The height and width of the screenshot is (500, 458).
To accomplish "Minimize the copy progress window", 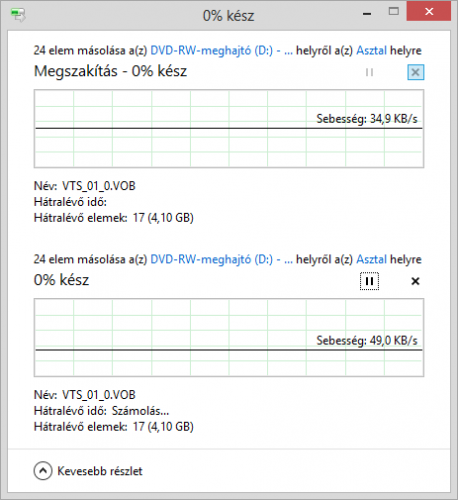I will click(x=367, y=14).
